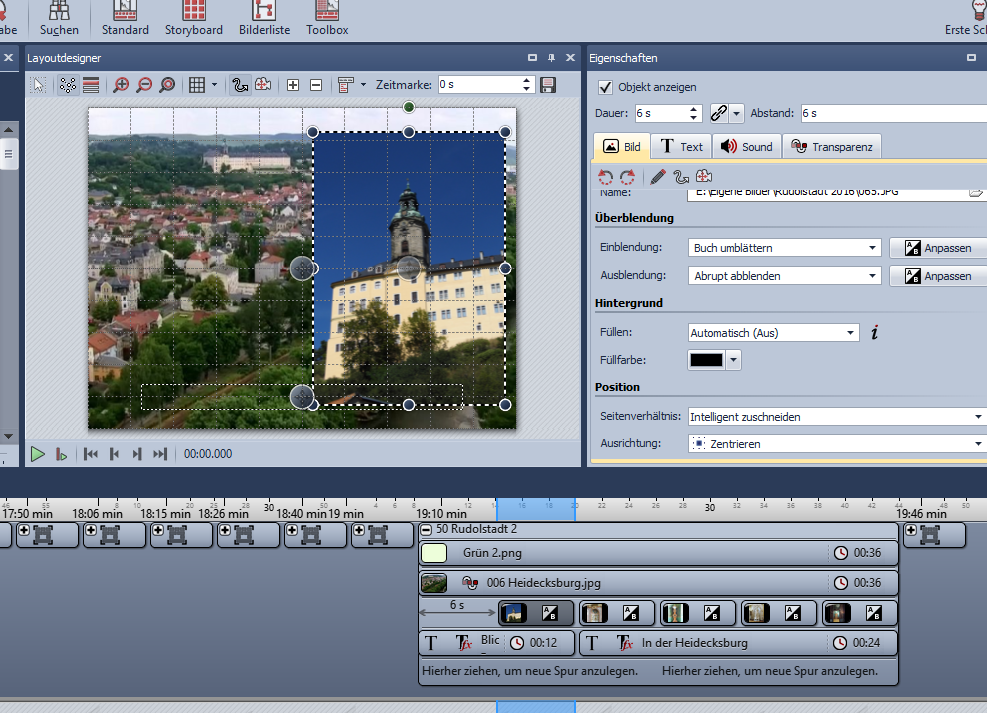
Task: Pick the black Füllfarbe color swatch
Action: [707, 360]
